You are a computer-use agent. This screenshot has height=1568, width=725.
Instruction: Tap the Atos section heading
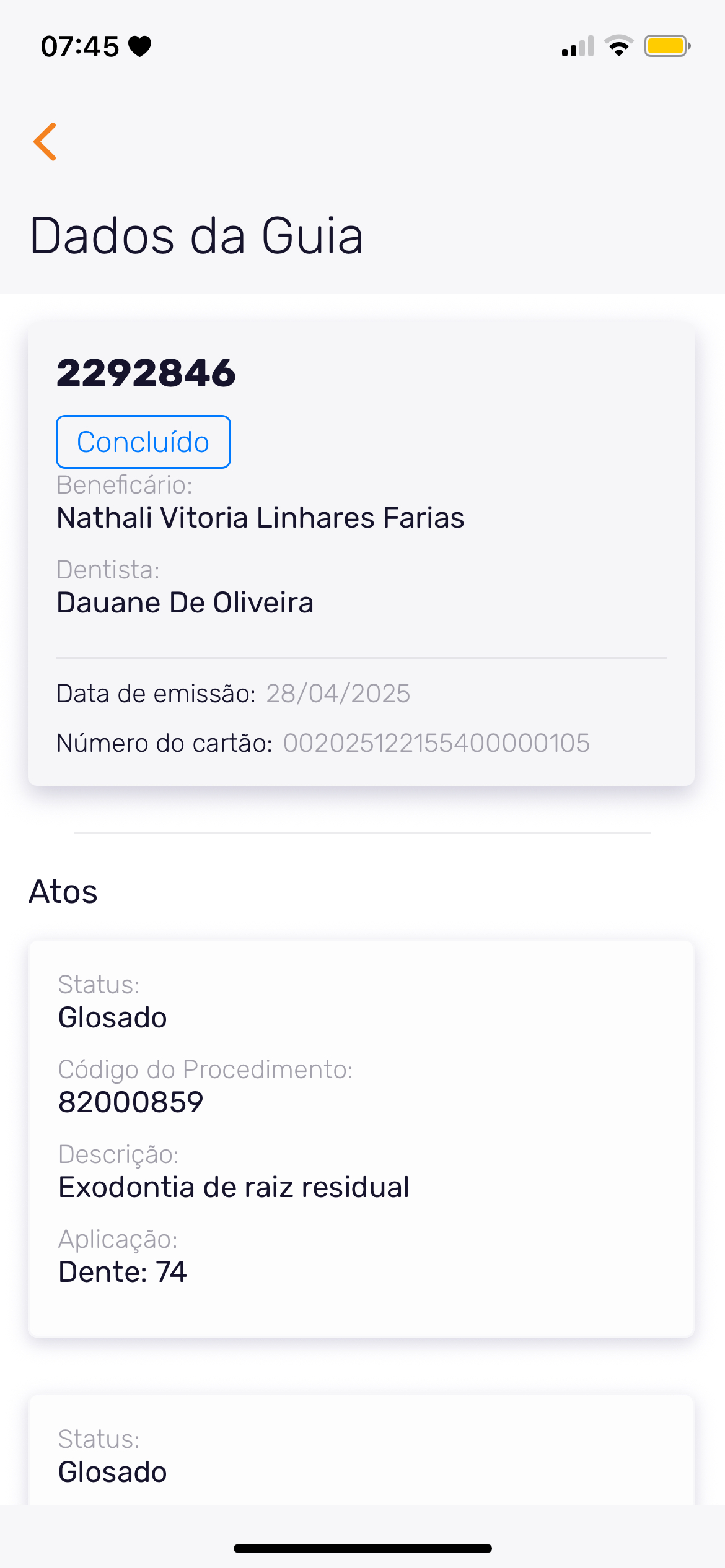pyautogui.click(x=63, y=892)
